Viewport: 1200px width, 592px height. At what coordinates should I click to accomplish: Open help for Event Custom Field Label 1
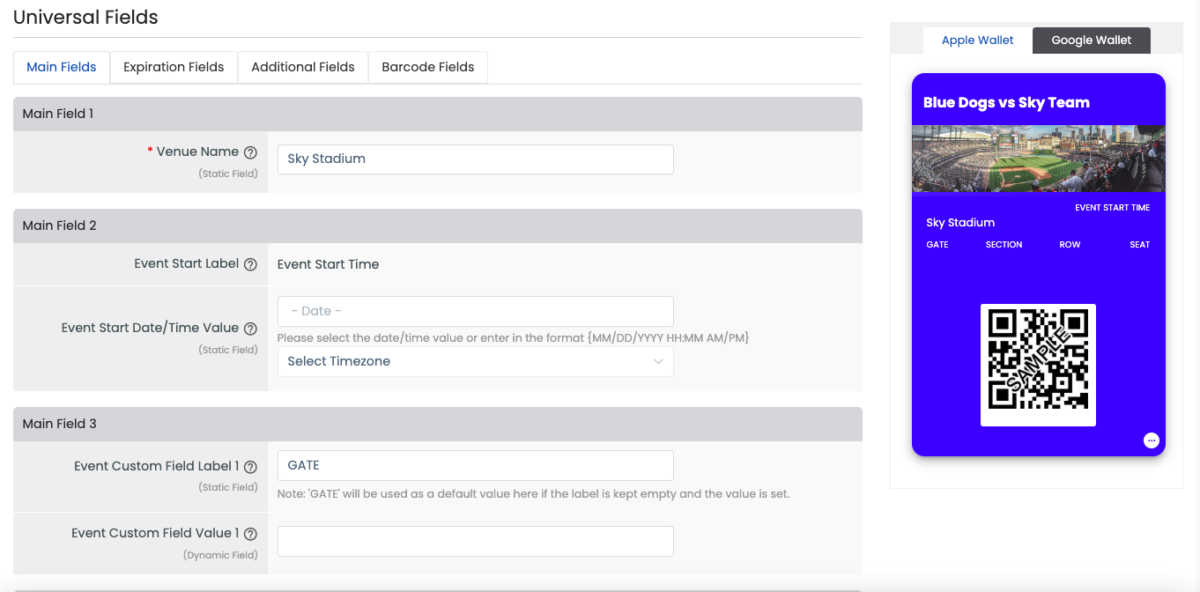(x=251, y=465)
